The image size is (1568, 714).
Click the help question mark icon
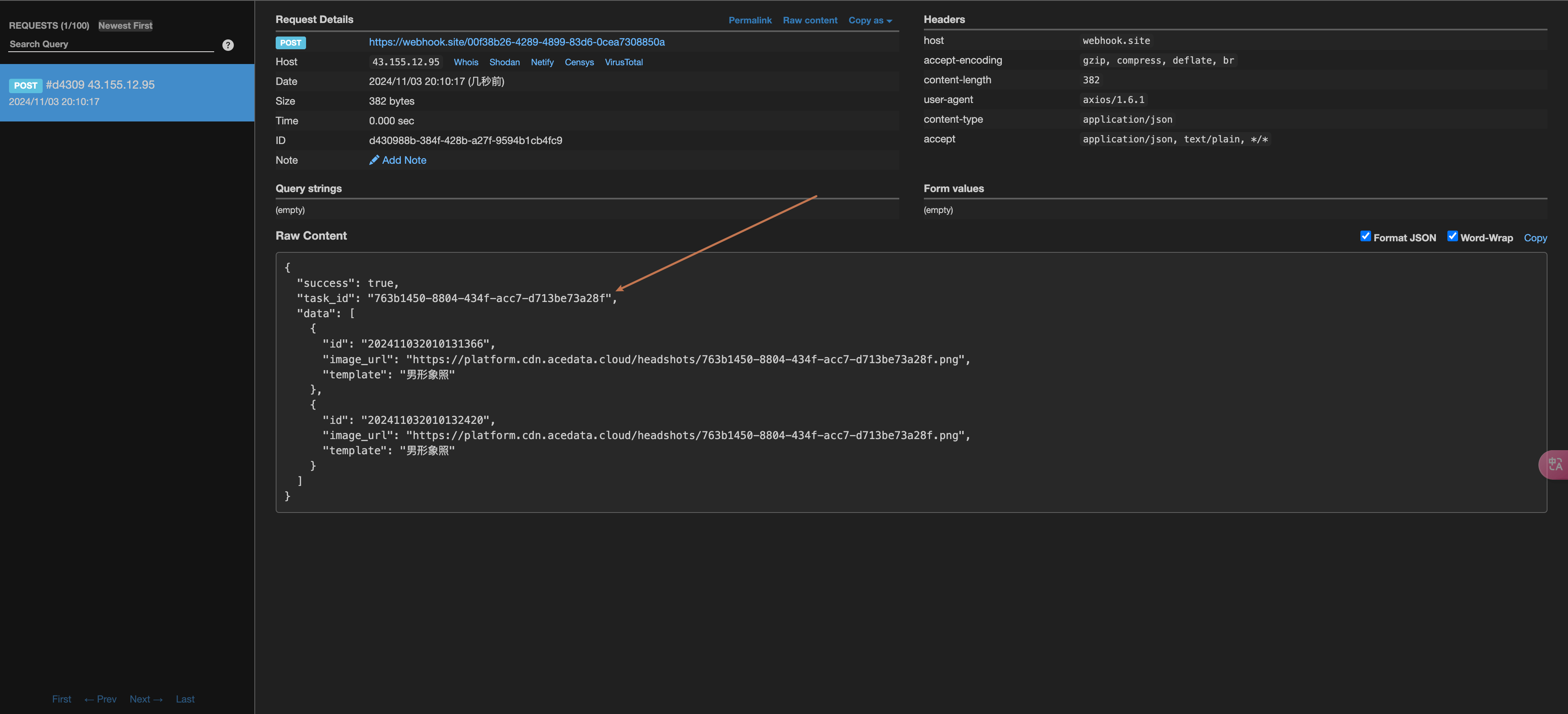(228, 45)
